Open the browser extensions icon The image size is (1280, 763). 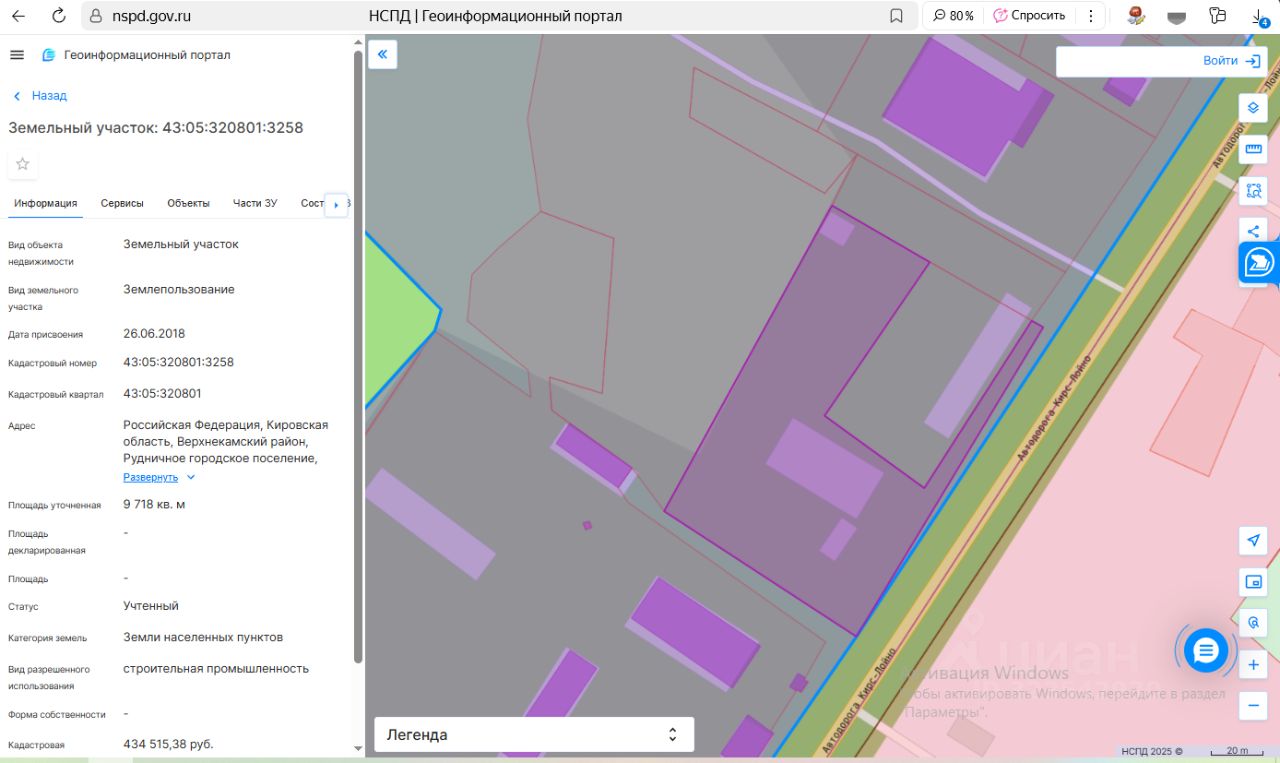[x=1217, y=16]
